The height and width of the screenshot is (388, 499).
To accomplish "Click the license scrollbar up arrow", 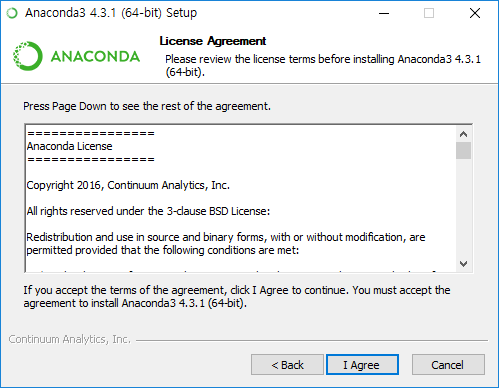I will tap(463, 134).
